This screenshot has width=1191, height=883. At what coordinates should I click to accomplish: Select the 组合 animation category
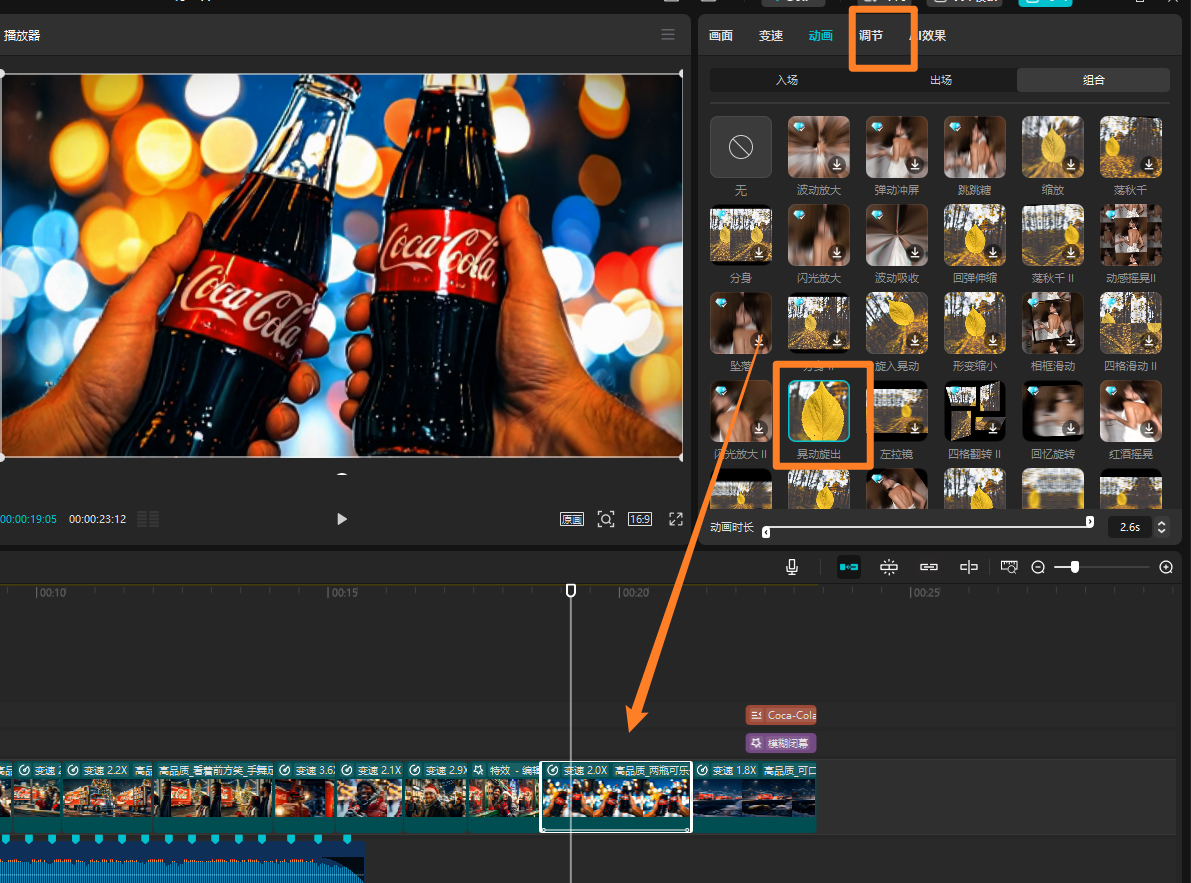[1094, 80]
